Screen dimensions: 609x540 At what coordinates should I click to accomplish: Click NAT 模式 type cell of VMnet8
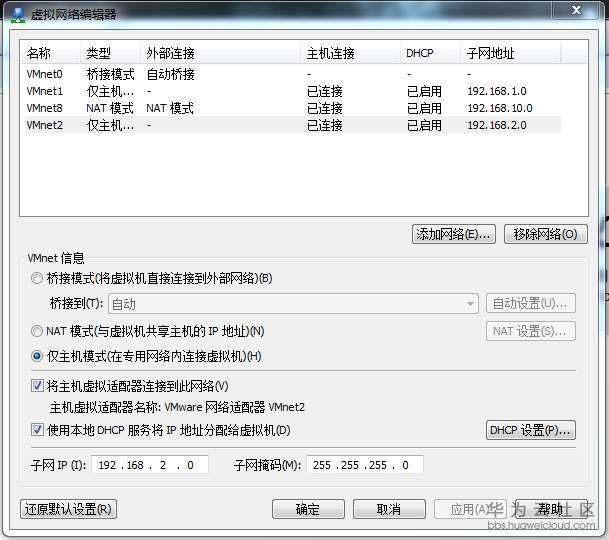coord(110,108)
